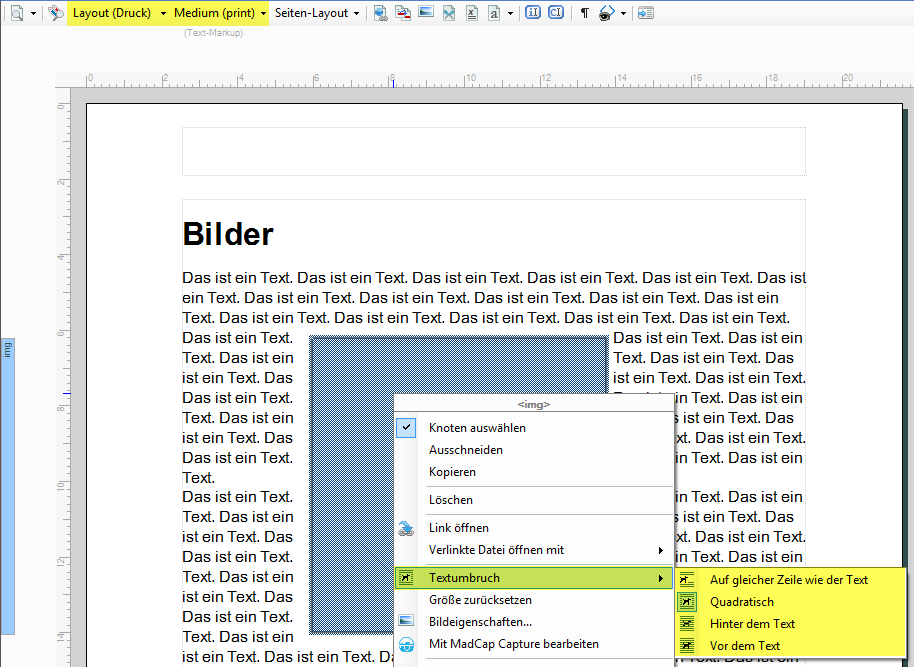914x667 pixels.
Task: Click the MadCap Capture icon in menu
Action: tap(406, 644)
